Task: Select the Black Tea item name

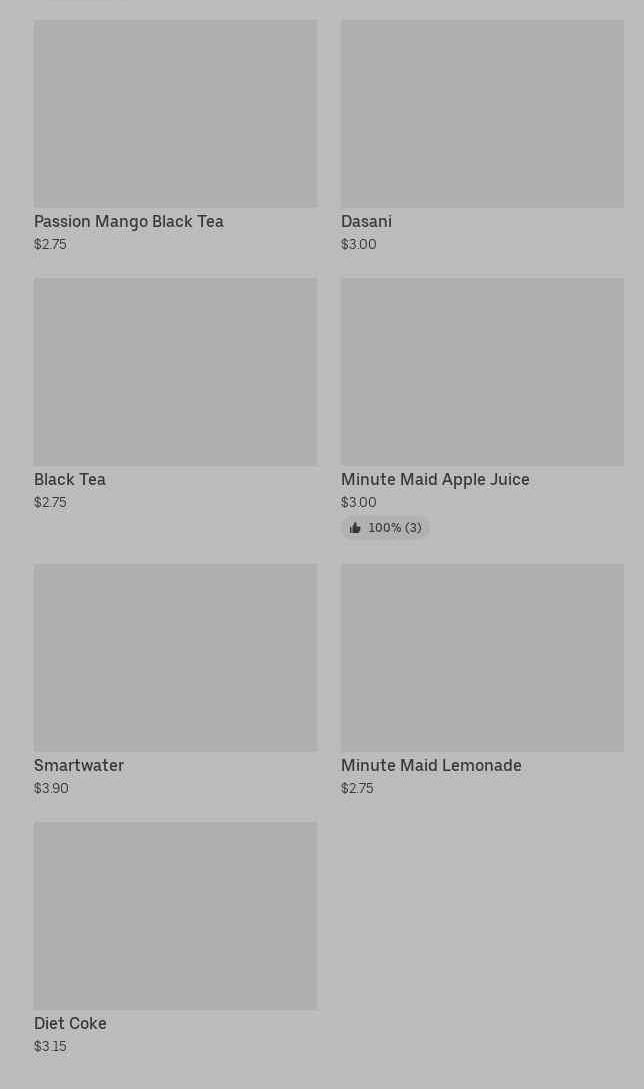Action: pyautogui.click(x=70, y=479)
